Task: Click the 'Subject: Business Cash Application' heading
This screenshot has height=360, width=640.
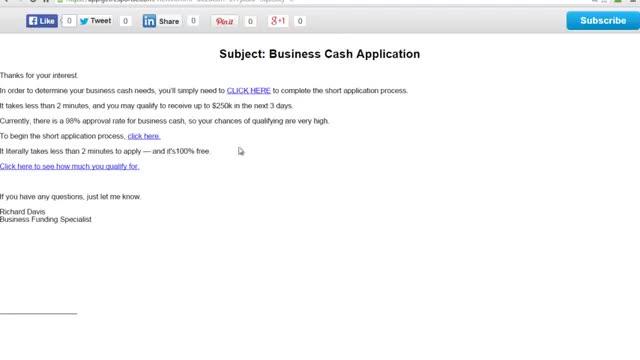Action: click(320, 54)
